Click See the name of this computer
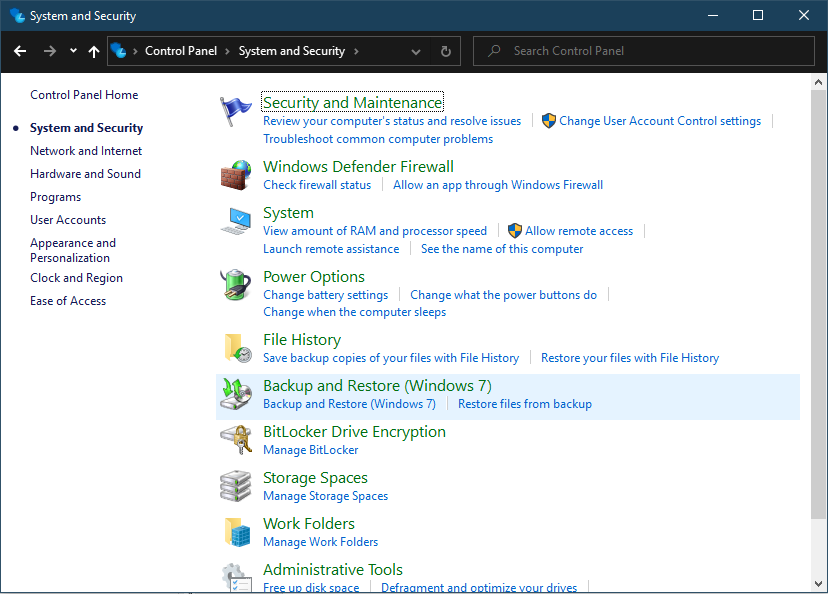 (502, 249)
